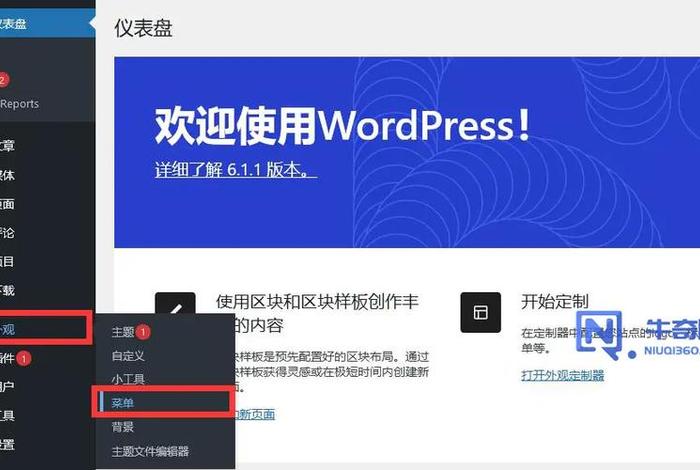Open 主题文件编辑器 in the submenu
Viewport: 700px width, 470px height.
(x=150, y=451)
